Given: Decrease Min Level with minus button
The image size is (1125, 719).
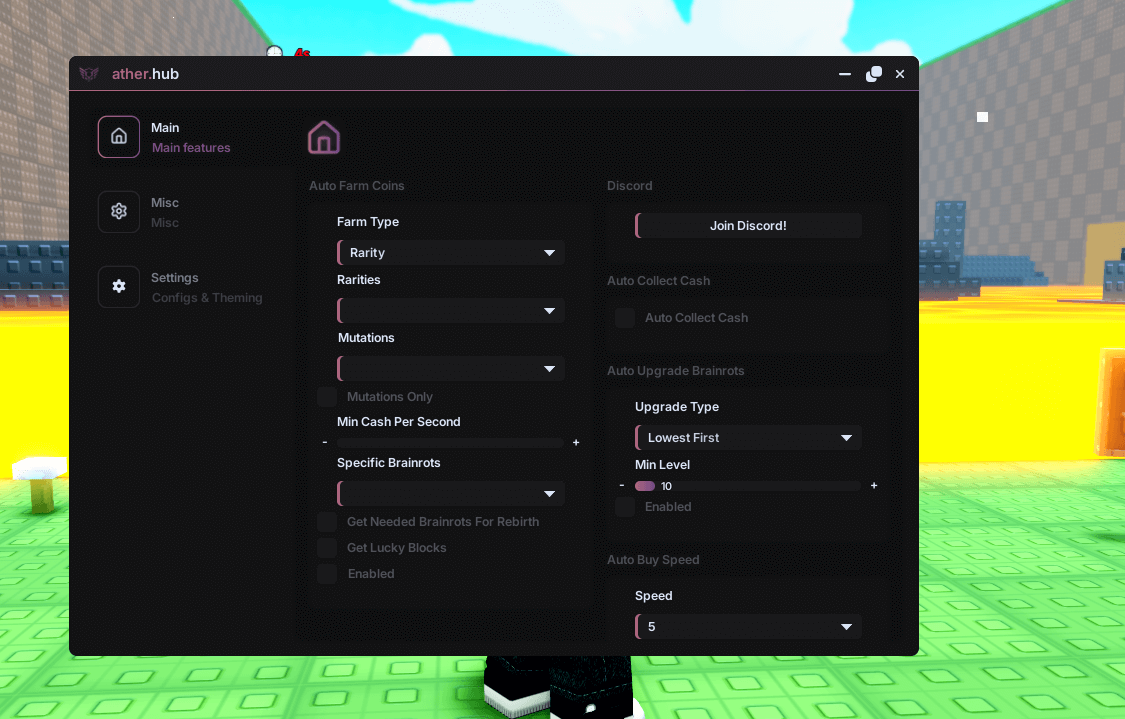Looking at the screenshot, I should pos(622,486).
